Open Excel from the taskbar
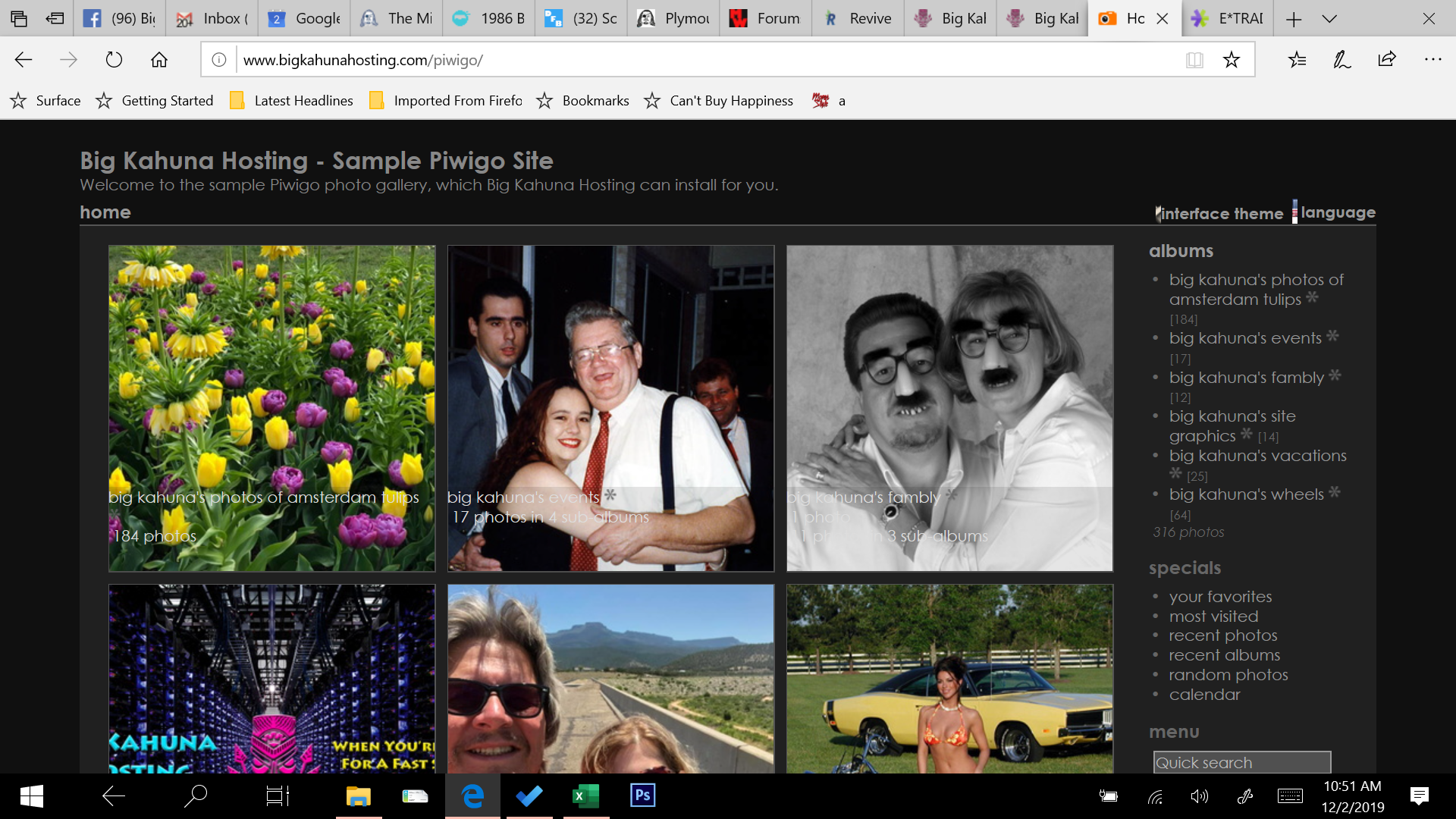 [x=585, y=795]
